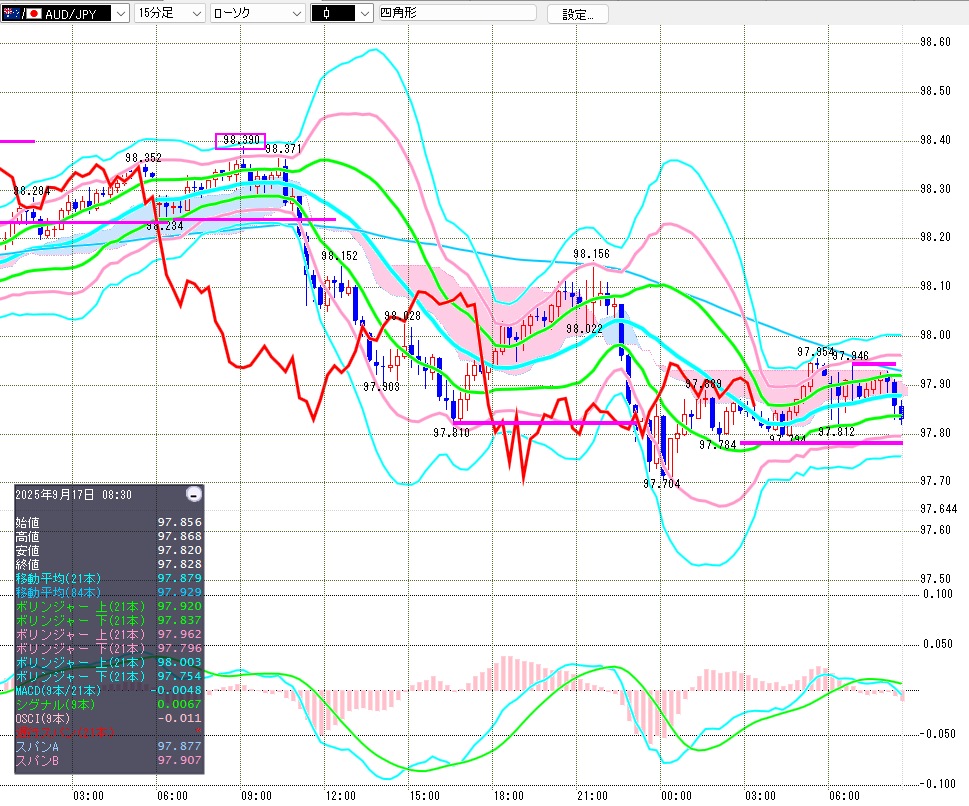Viewport: 969px width, 806px height.
Task: Click the Japanese flag icon
Action: tap(34, 13)
